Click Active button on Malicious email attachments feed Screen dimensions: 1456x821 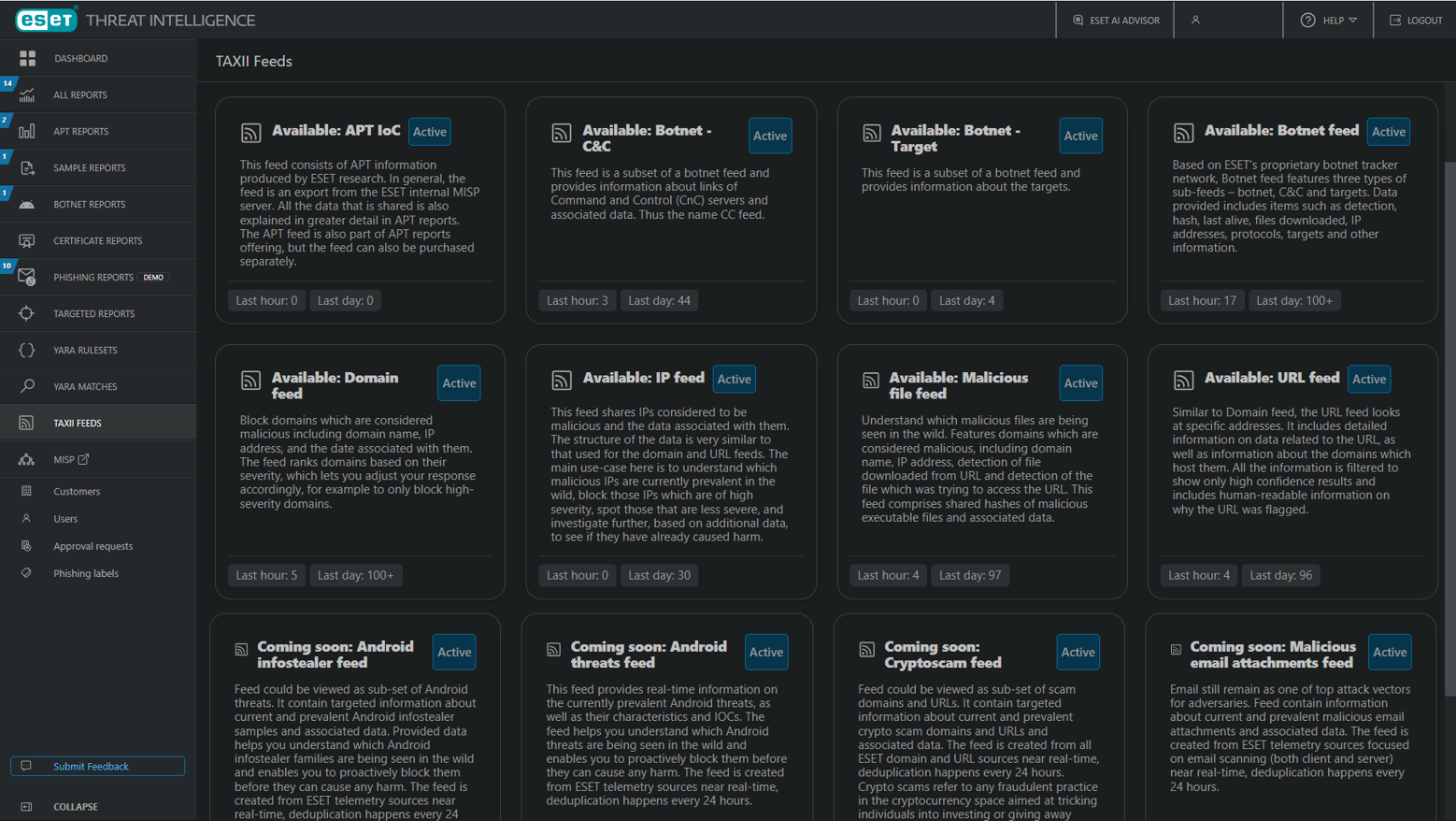(x=1390, y=652)
